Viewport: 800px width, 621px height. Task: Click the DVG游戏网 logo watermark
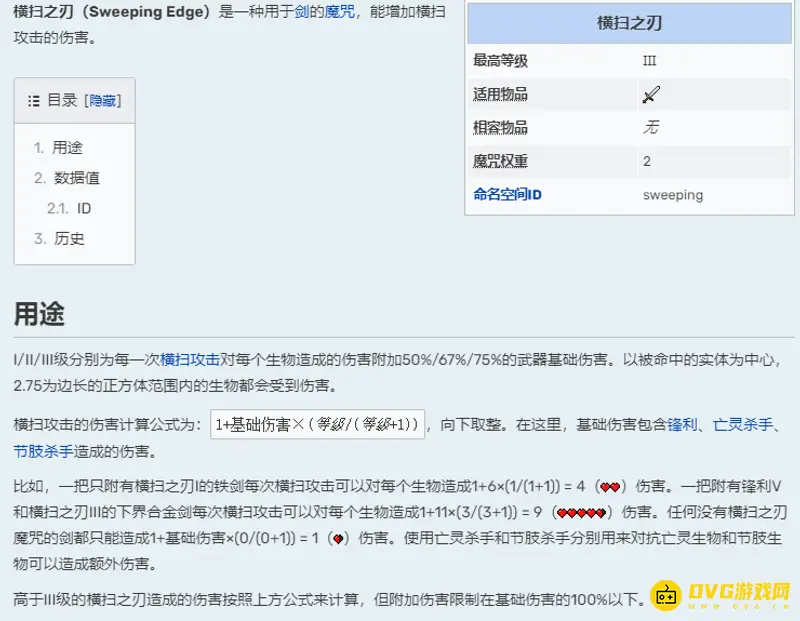(720, 597)
